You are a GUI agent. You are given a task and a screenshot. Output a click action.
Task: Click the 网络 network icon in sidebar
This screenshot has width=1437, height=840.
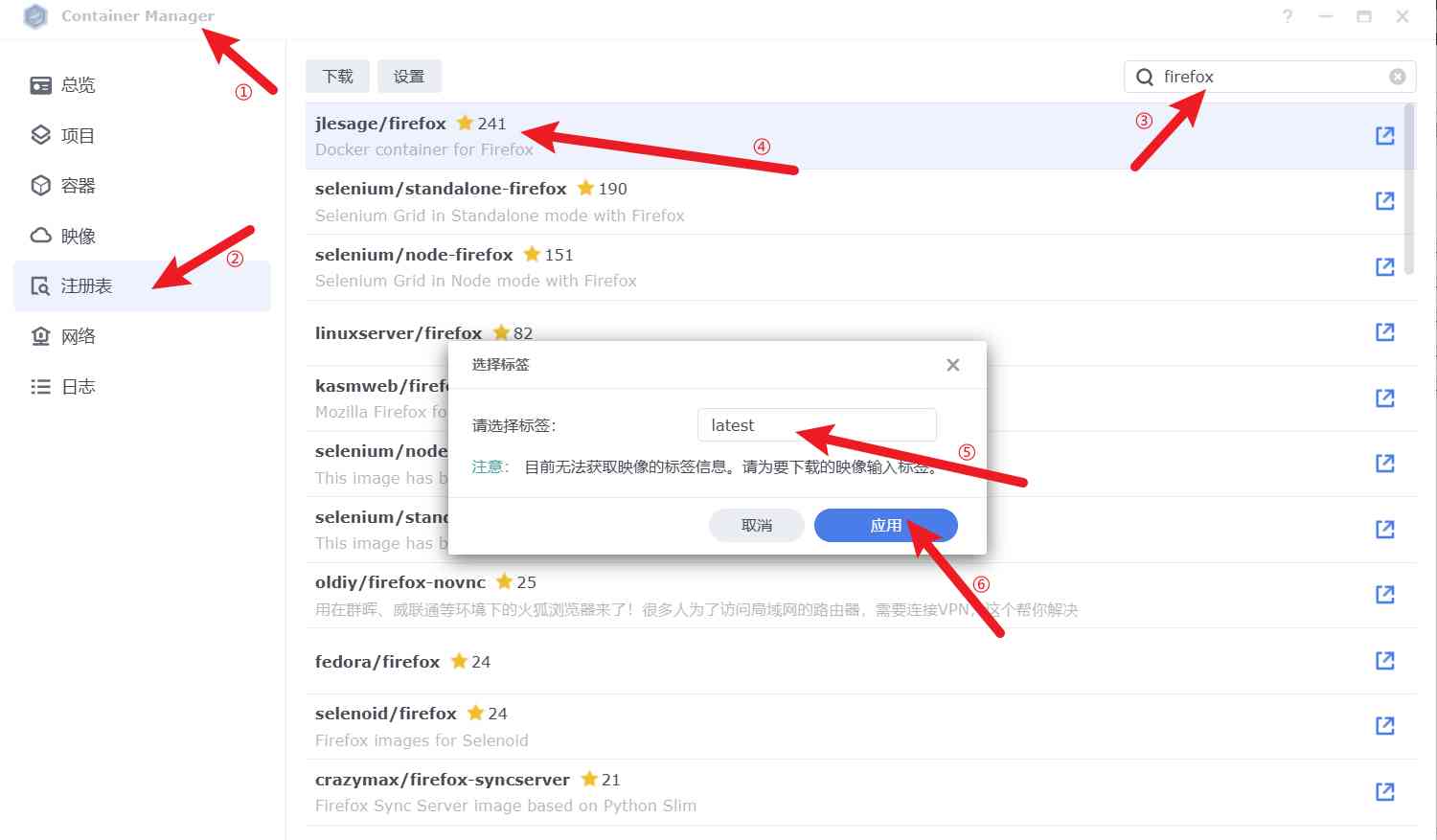tap(40, 336)
